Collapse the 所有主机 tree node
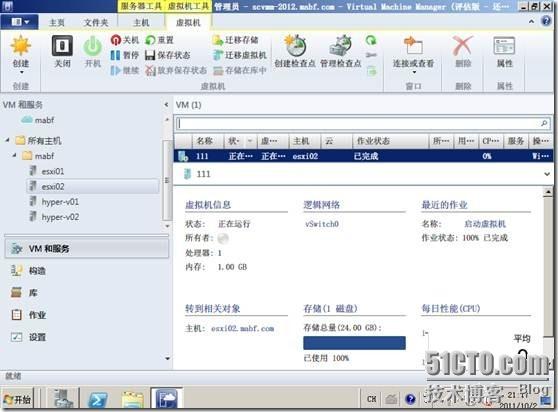Viewport: 558px width, 412px height. tap(7, 141)
